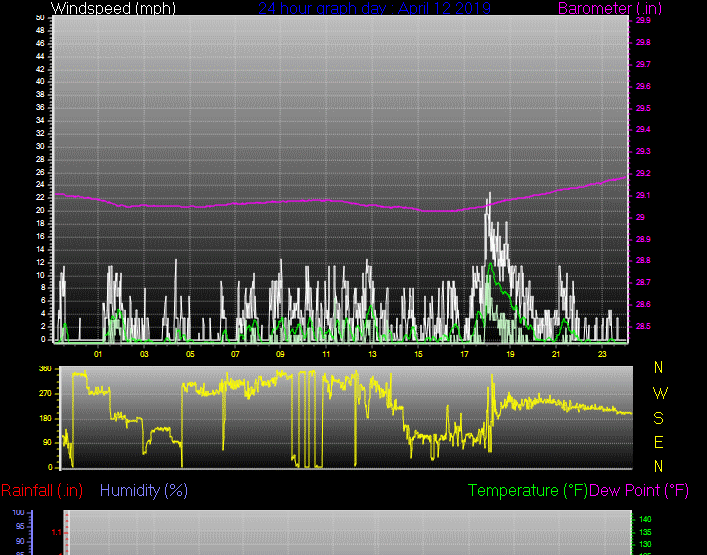Click barometer scale value 28.6

[643, 304]
